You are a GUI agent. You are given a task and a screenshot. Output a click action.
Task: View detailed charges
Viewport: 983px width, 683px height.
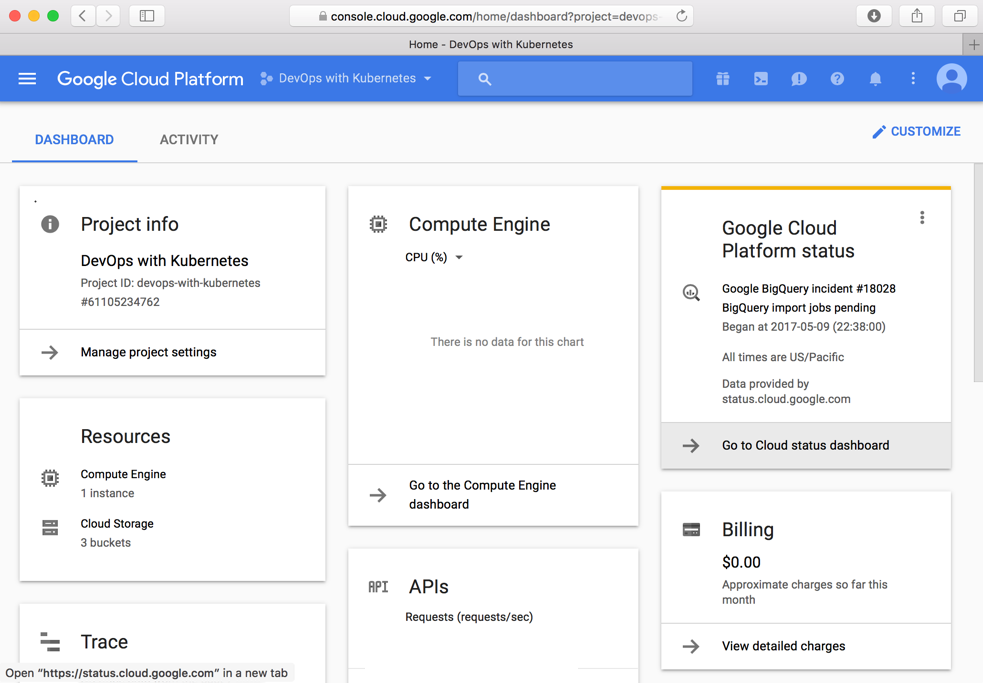coord(806,646)
